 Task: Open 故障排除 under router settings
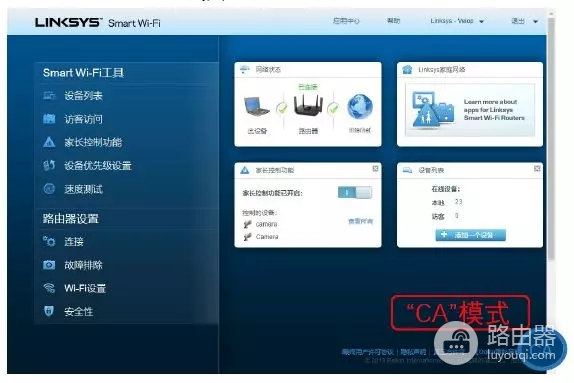click(83, 265)
